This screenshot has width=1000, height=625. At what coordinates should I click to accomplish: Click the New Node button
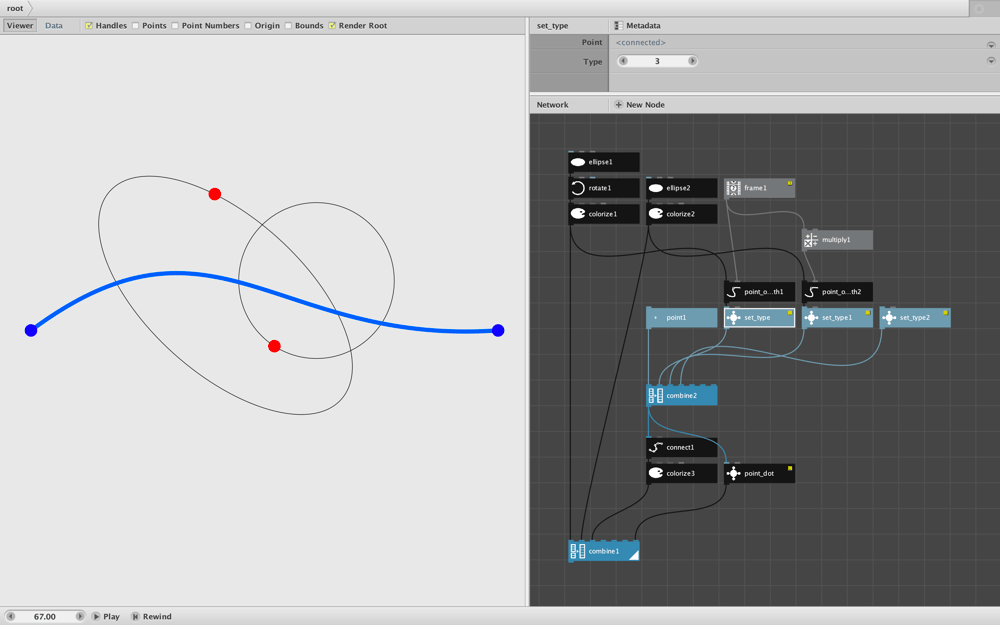tap(639, 105)
